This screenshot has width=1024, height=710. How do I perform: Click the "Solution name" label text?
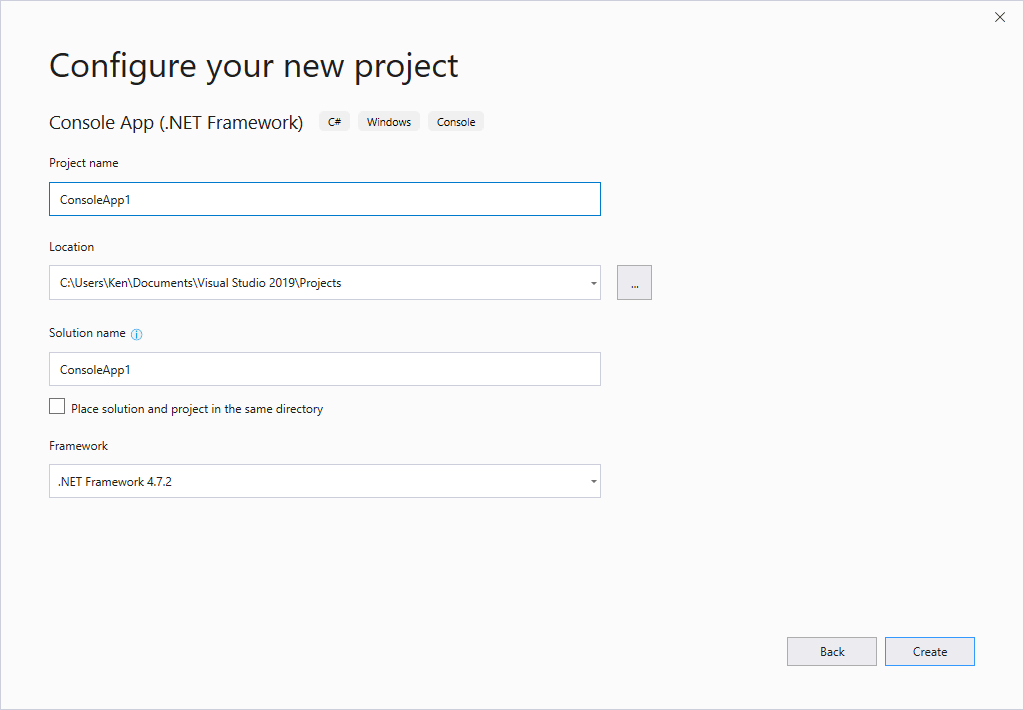(x=87, y=333)
